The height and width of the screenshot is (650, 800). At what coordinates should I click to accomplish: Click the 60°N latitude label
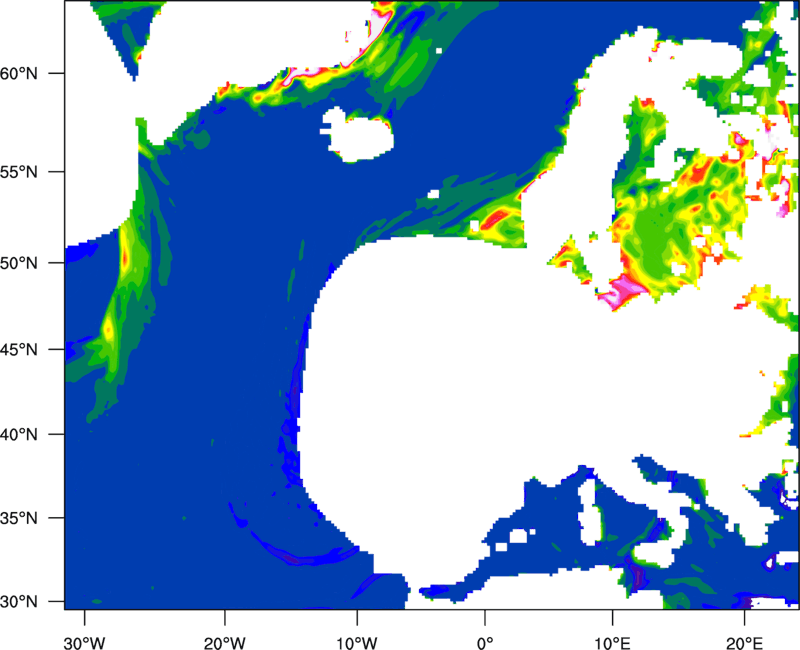pyautogui.click(x=19, y=73)
